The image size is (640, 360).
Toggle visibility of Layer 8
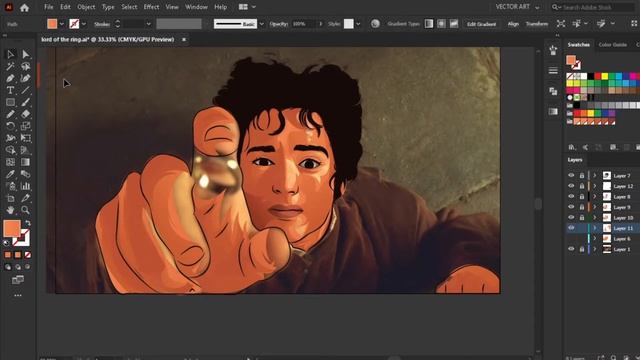[571, 197]
